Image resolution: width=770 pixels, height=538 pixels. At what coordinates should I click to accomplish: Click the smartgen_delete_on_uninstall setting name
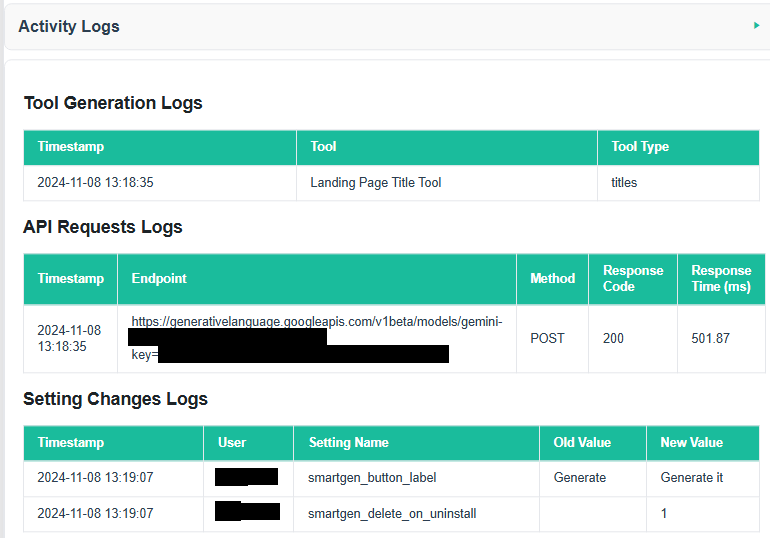(392, 514)
